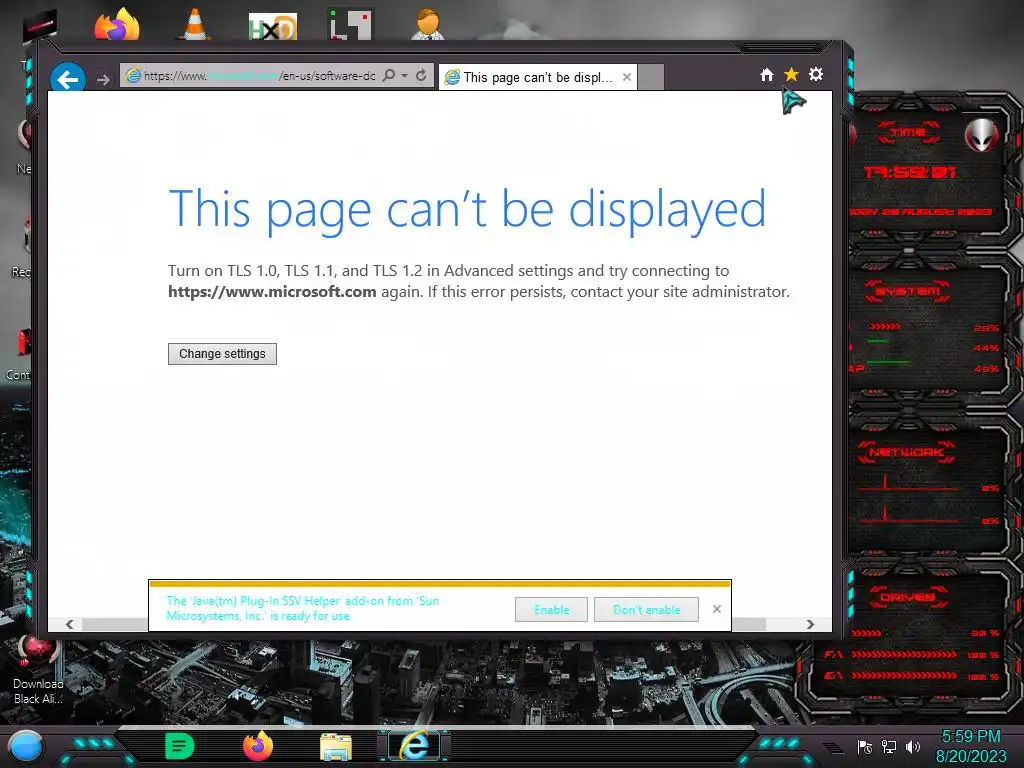The height and width of the screenshot is (768, 1024).
Task: Click the search magnifier in address bar
Action: [x=389, y=76]
